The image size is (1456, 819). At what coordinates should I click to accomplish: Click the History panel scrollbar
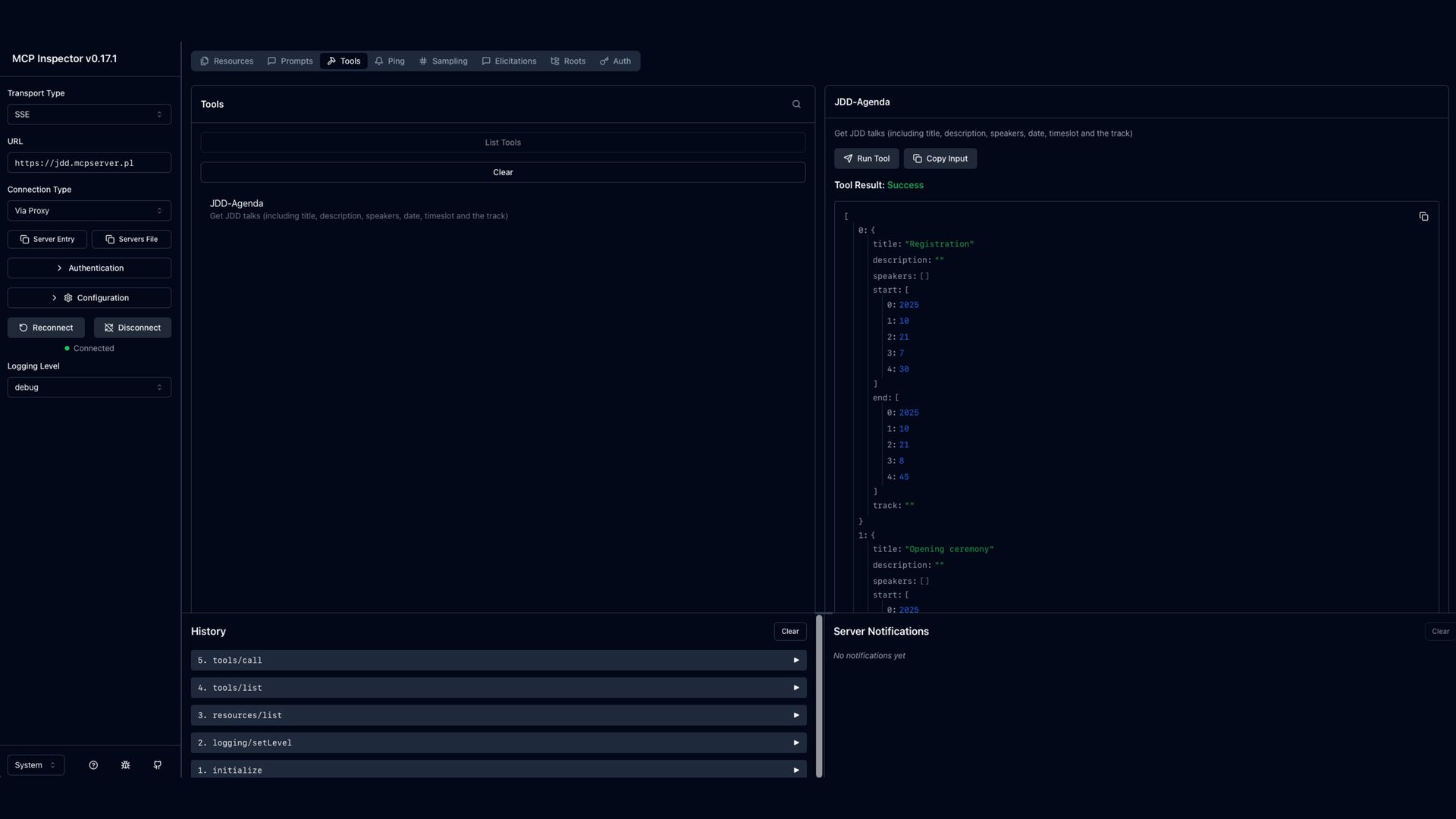click(819, 696)
